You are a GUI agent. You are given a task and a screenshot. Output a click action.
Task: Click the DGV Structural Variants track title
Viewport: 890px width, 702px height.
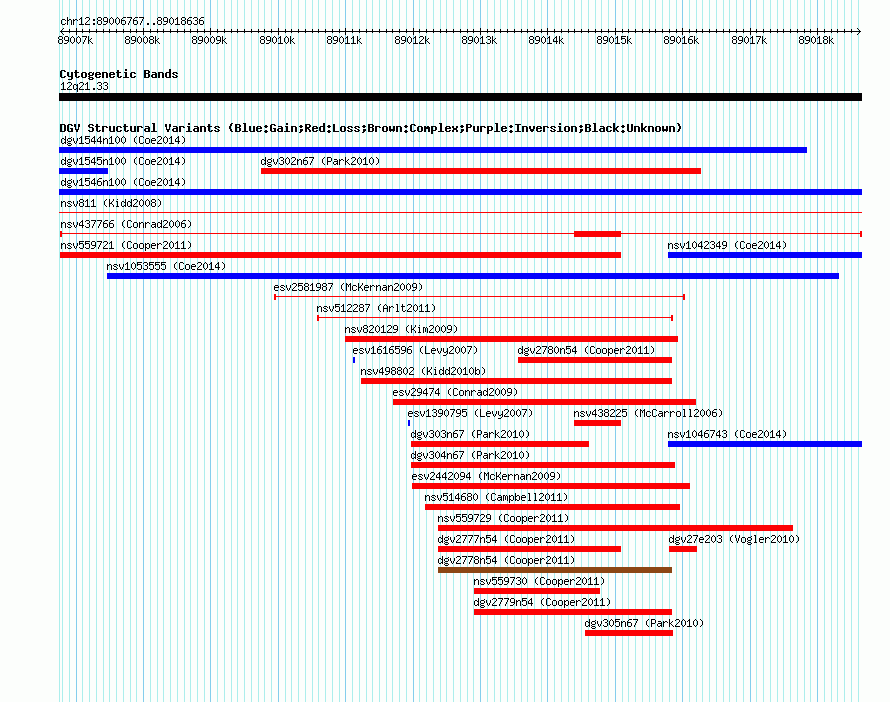click(x=371, y=128)
